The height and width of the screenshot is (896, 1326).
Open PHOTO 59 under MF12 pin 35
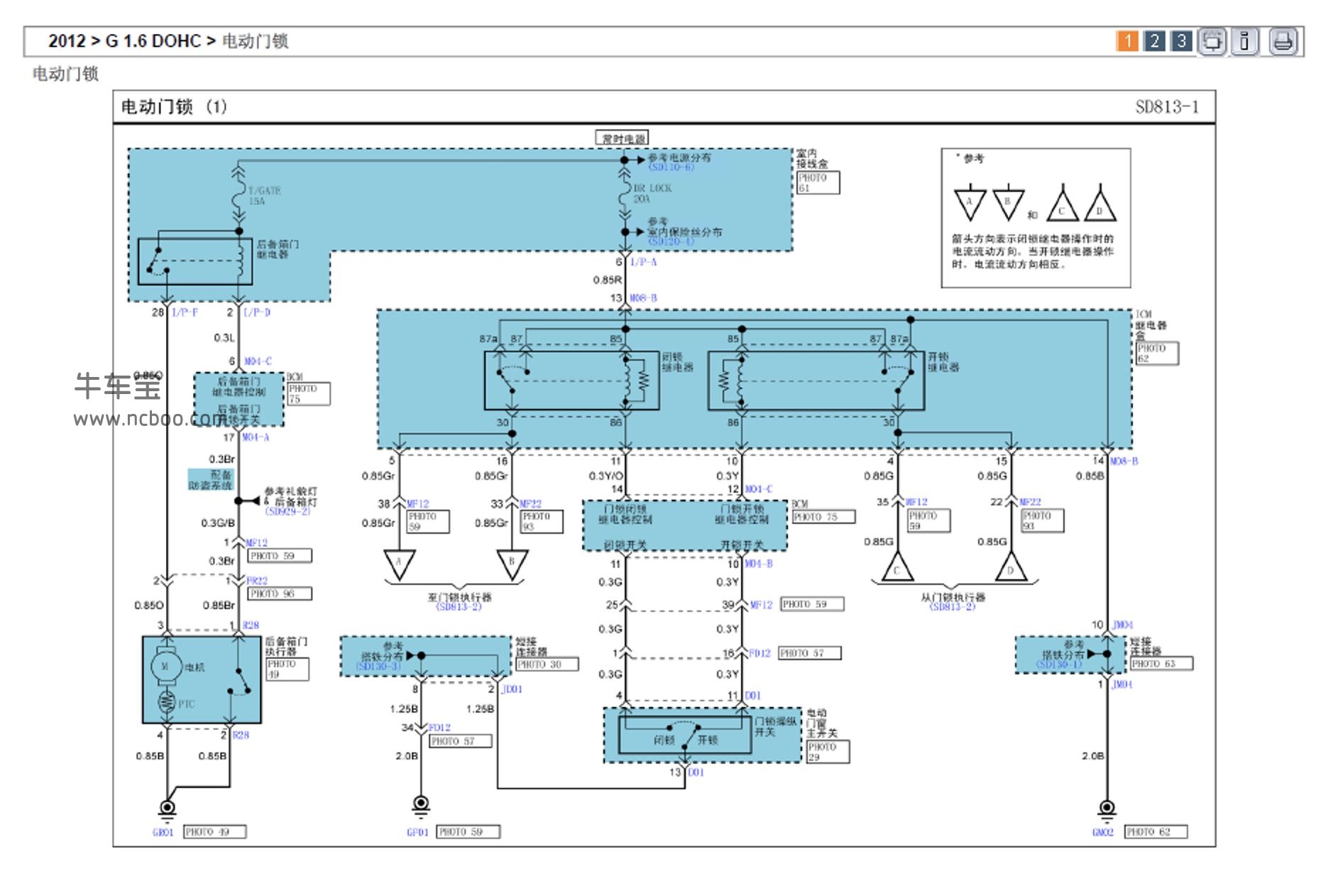pyautogui.click(x=928, y=521)
